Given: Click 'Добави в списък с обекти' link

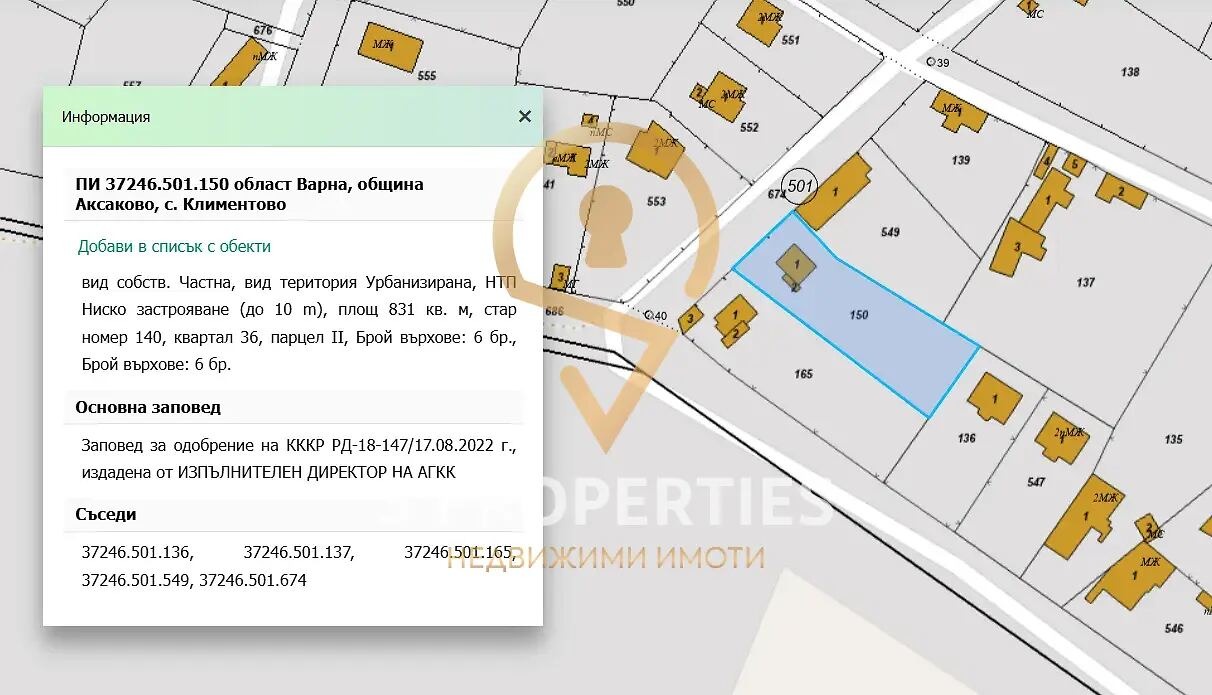Looking at the screenshot, I should click(175, 245).
